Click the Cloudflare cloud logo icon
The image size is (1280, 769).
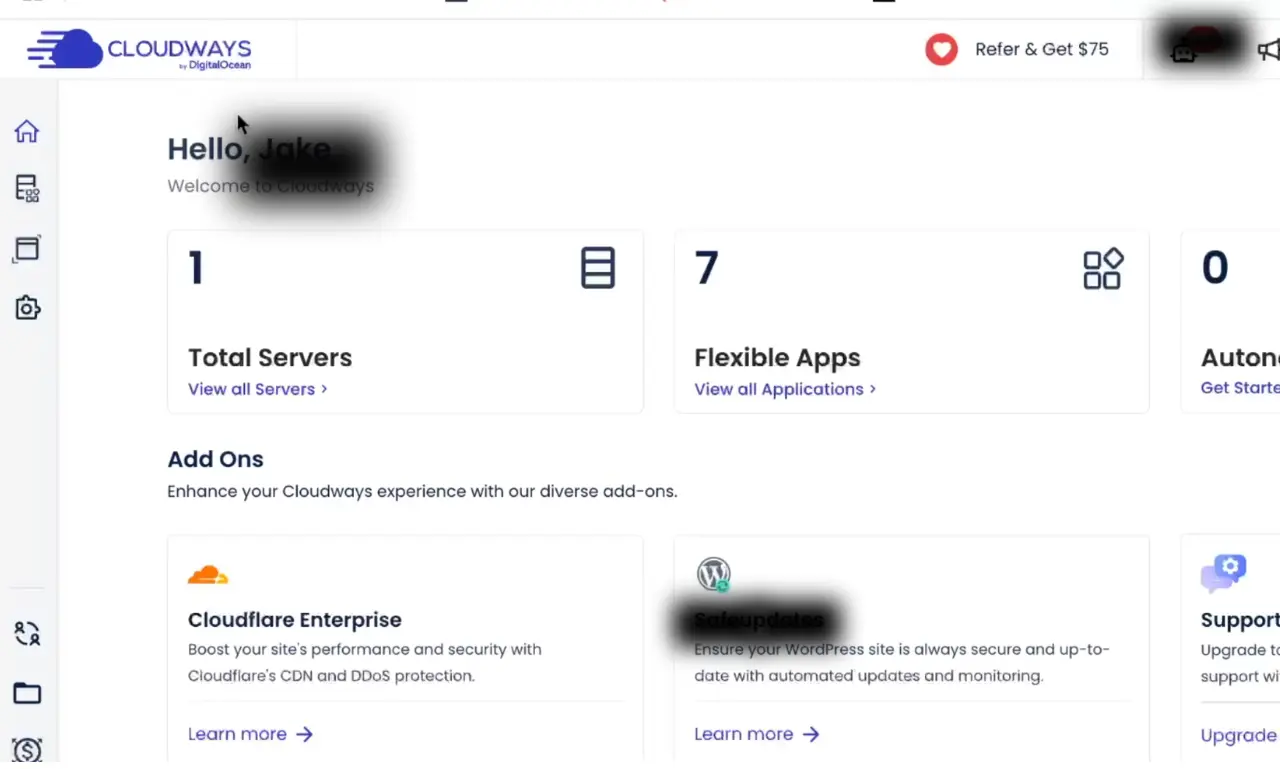click(208, 575)
